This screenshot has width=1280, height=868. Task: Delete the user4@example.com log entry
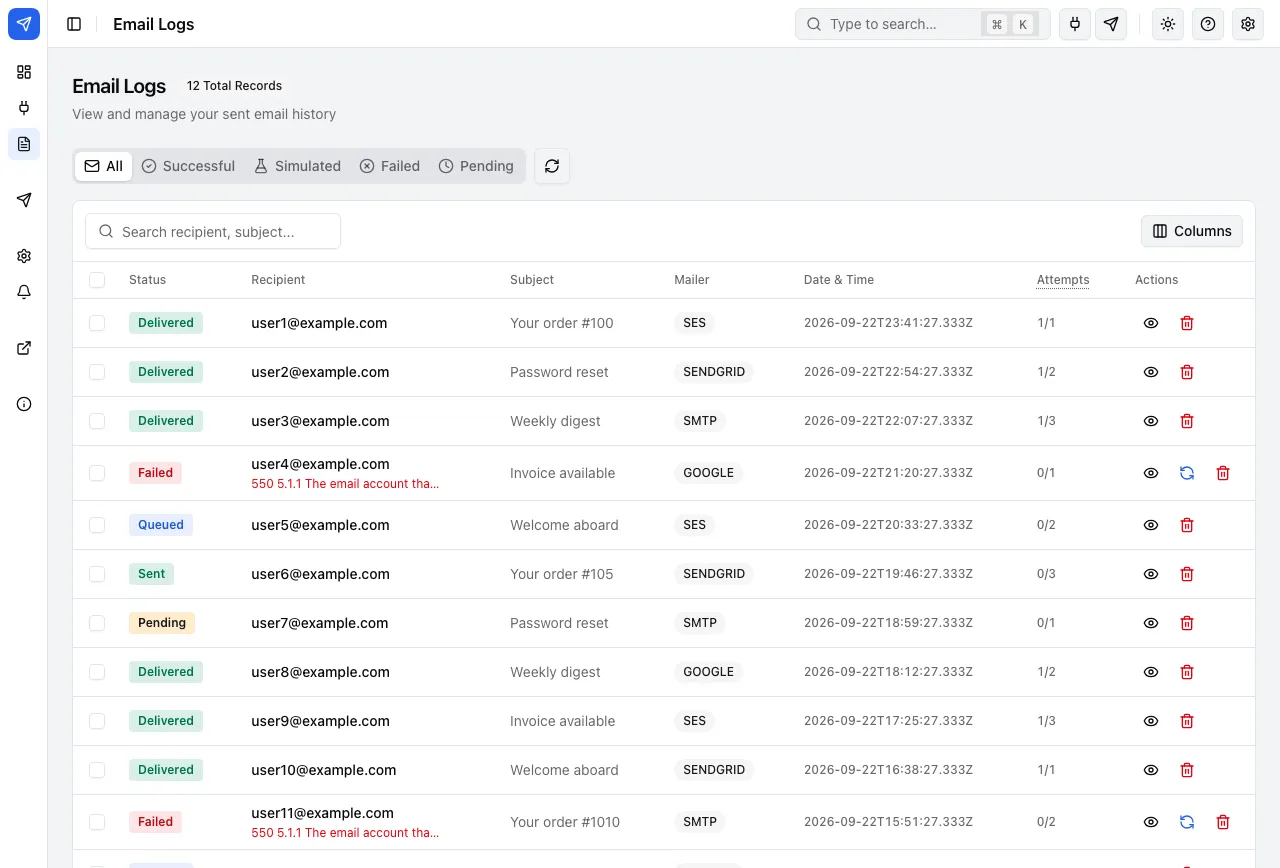click(x=1223, y=473)
